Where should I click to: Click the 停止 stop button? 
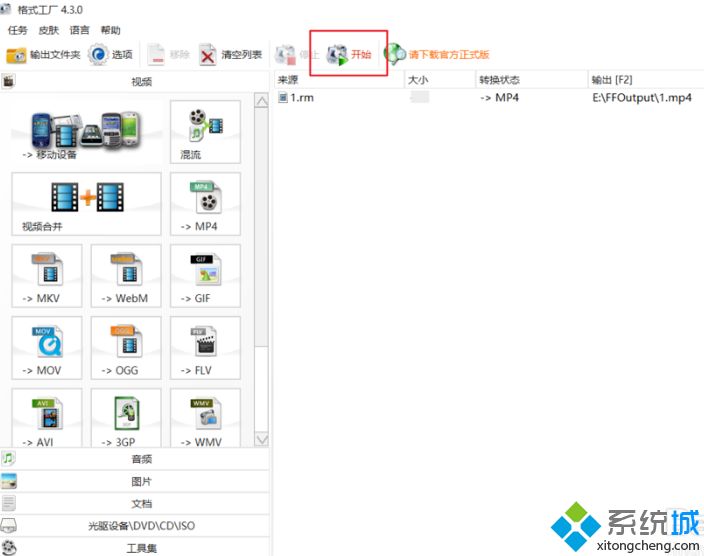pos(297,55)
